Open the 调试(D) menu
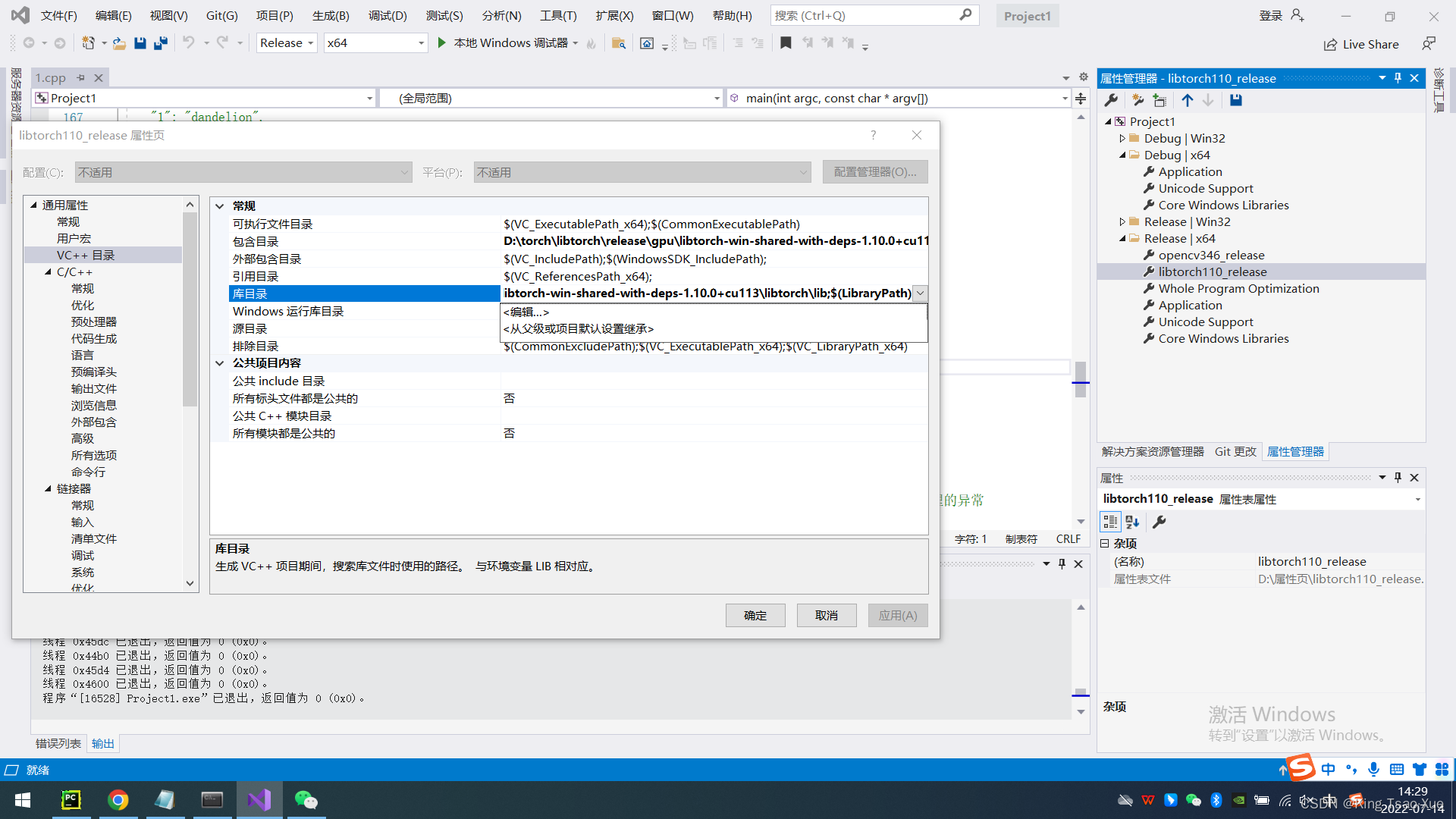 coord(388,15)
